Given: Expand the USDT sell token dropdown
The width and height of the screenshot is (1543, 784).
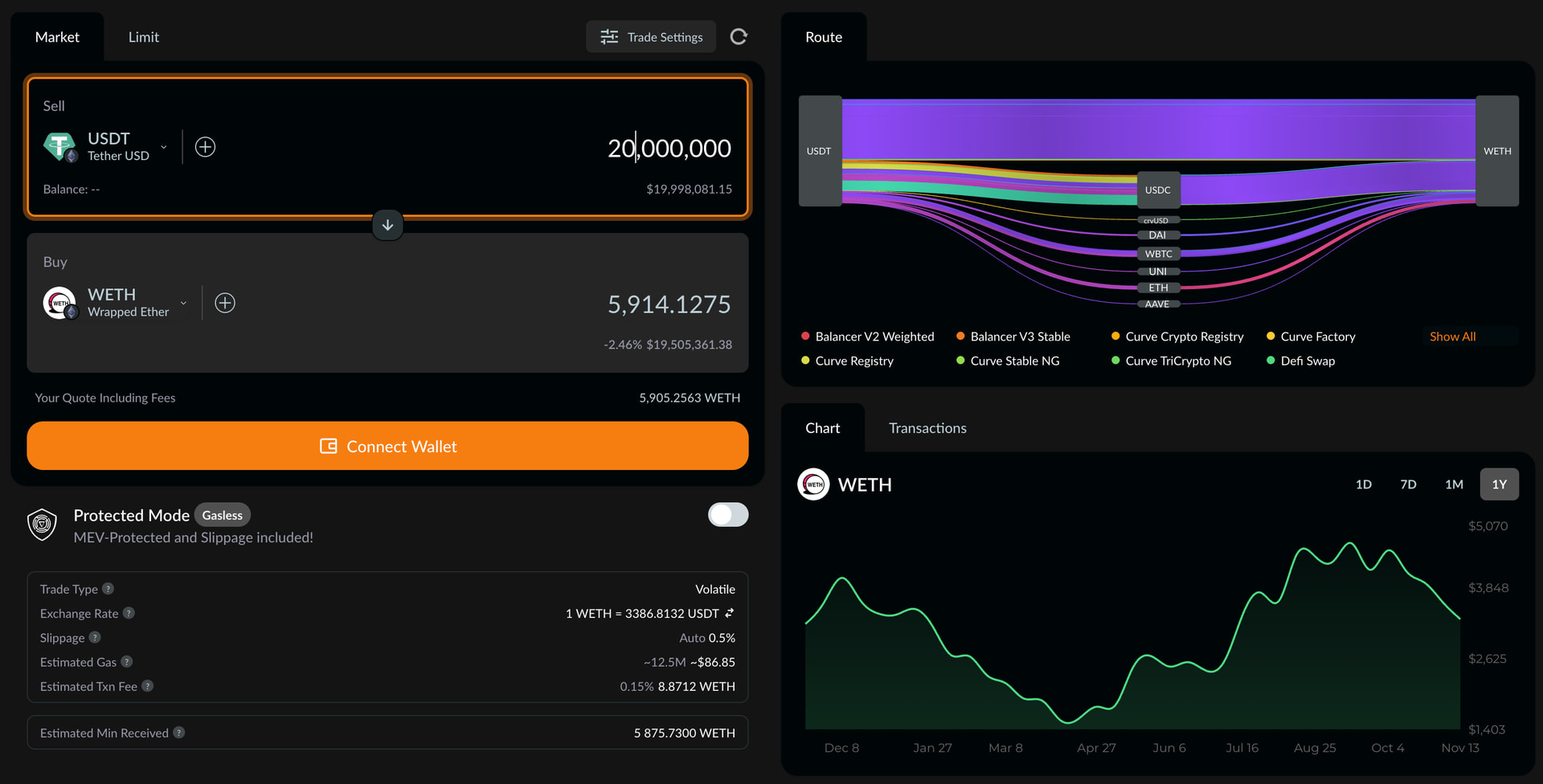Looking at the screenshot, I should click(x=164, y=147).
